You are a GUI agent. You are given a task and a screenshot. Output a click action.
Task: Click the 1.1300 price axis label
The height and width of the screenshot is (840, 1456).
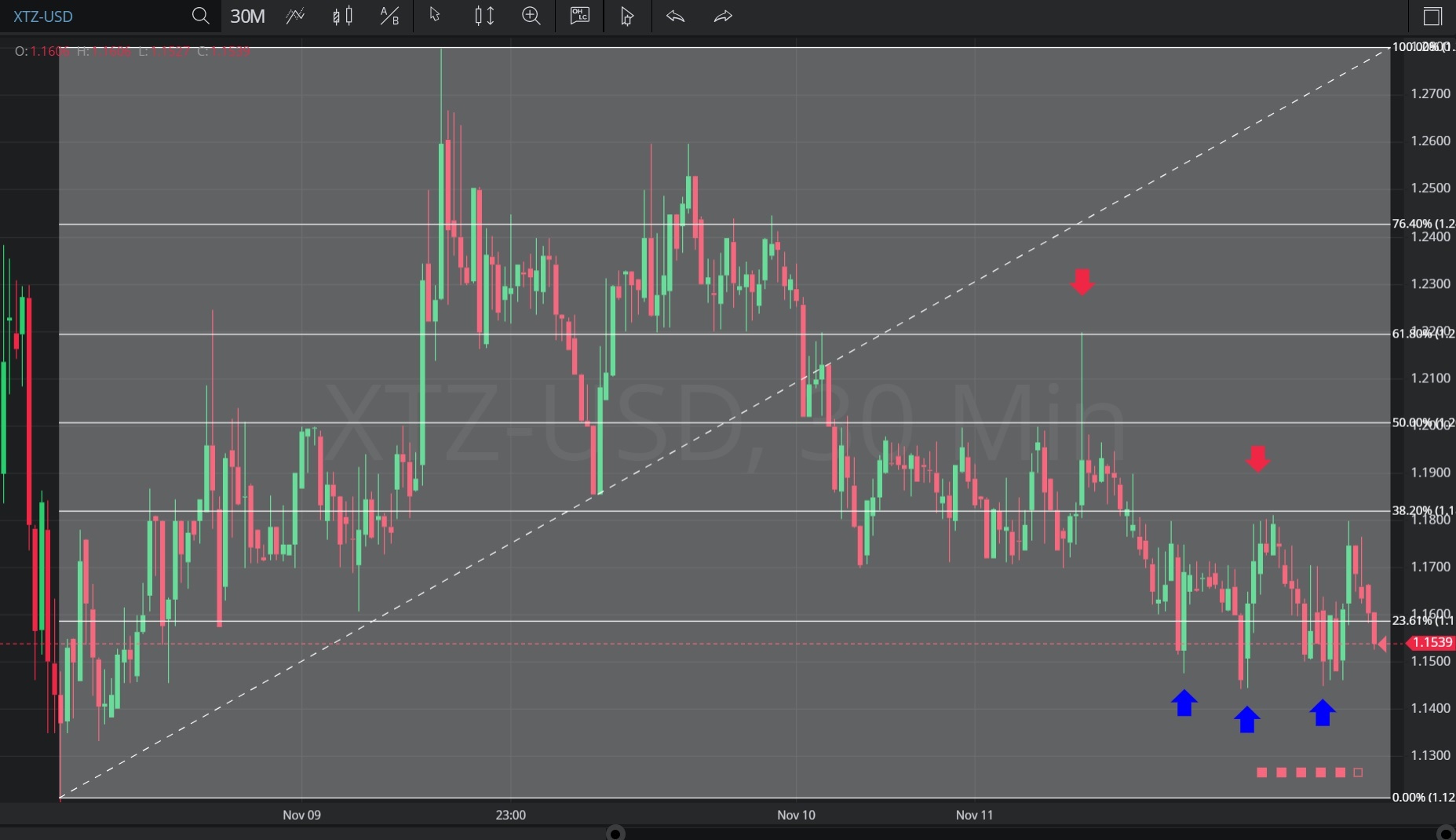[1430, 755]
